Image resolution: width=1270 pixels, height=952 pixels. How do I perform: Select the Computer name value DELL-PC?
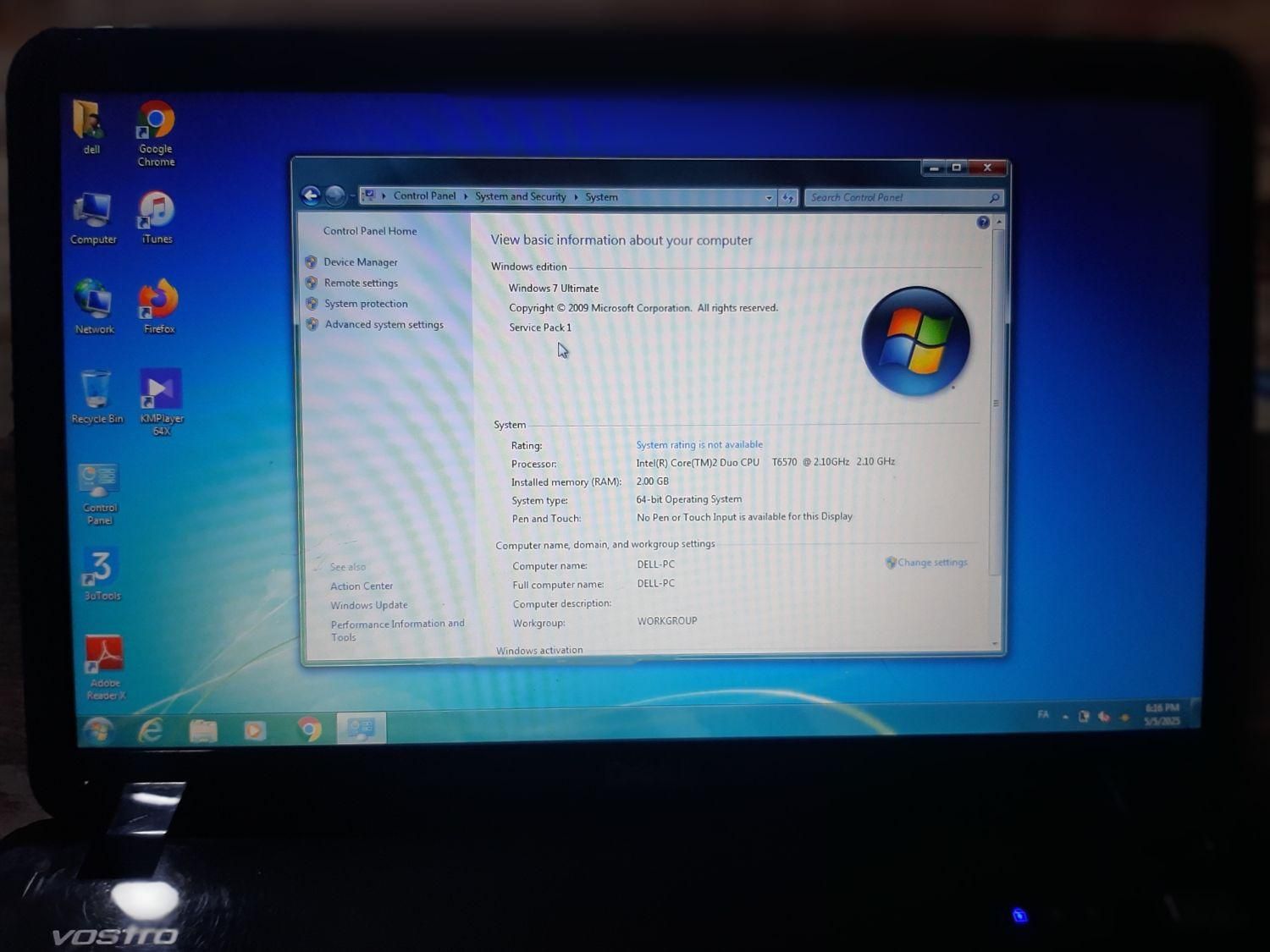pos(656,564)
